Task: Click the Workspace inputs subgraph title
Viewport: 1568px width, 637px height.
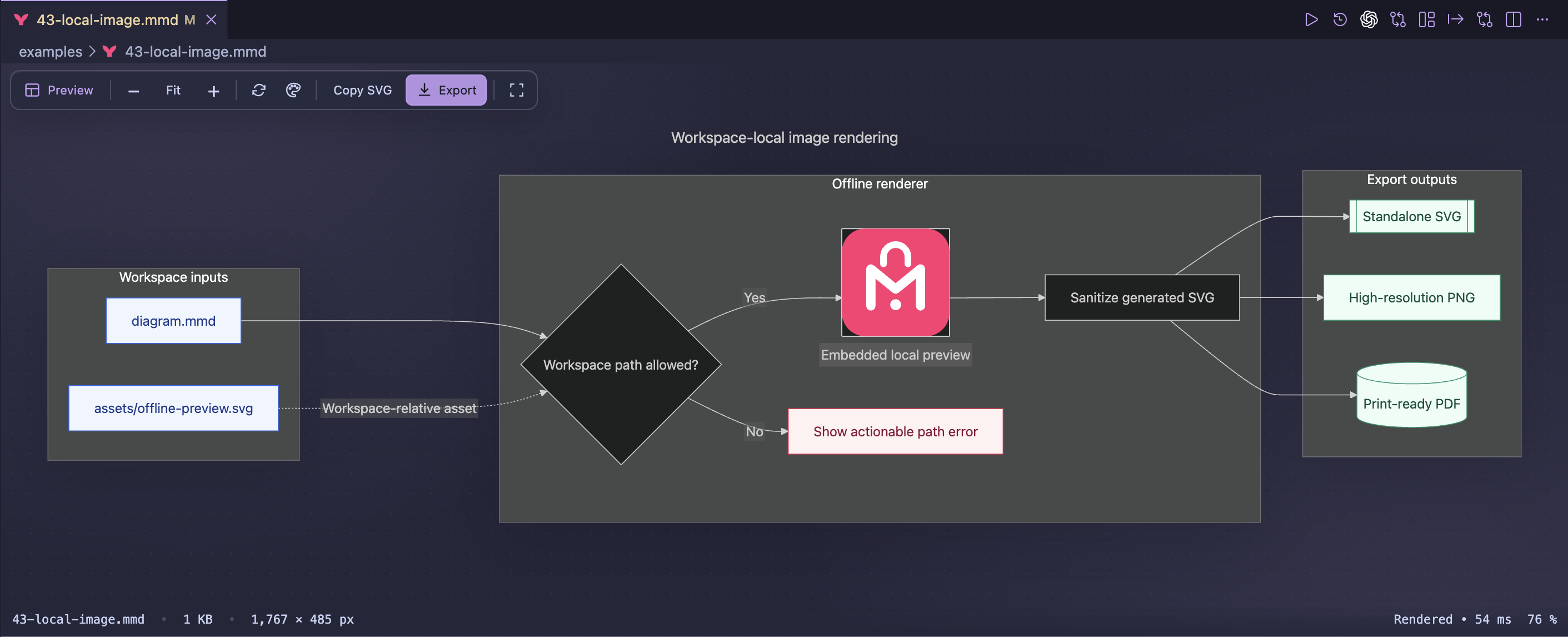Action: (173, 277)
